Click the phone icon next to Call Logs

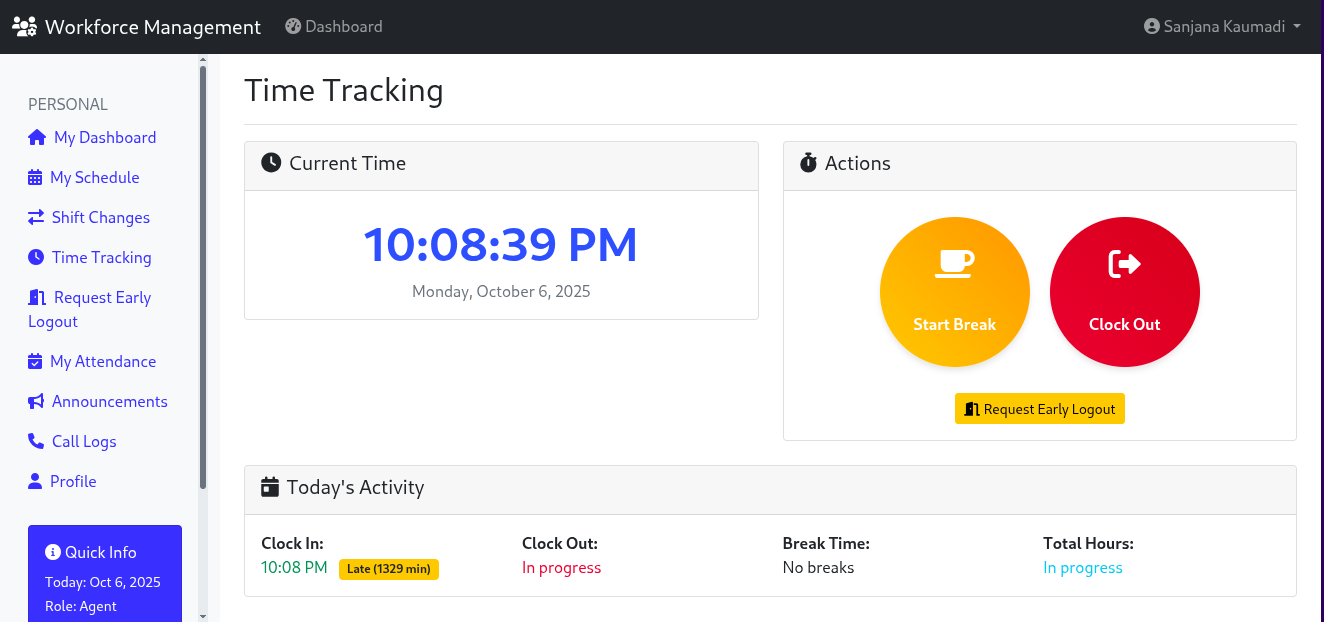point(34,441)
